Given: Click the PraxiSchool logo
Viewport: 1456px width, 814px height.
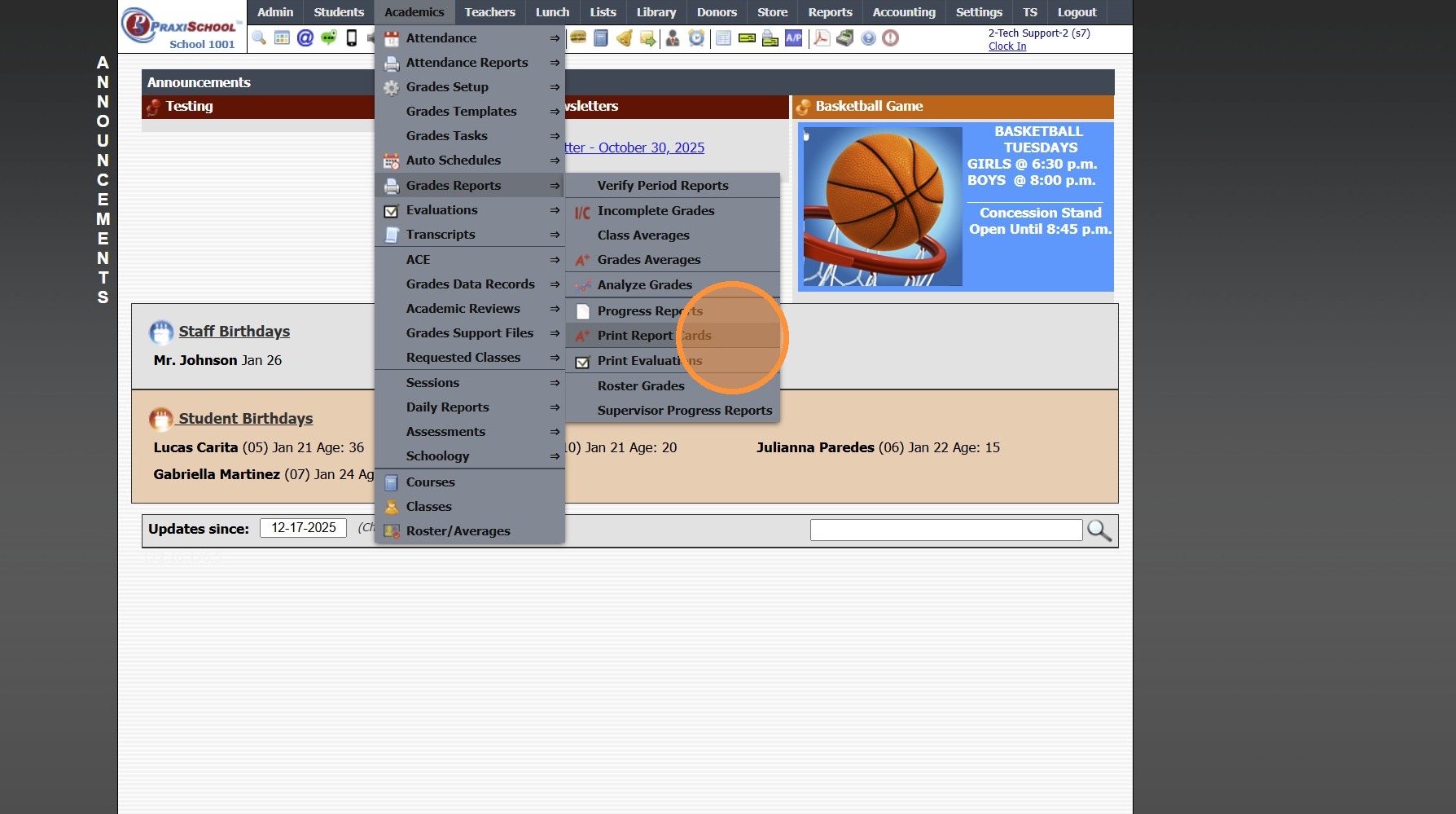Looking at the screenshot, I should coord(182,27).
